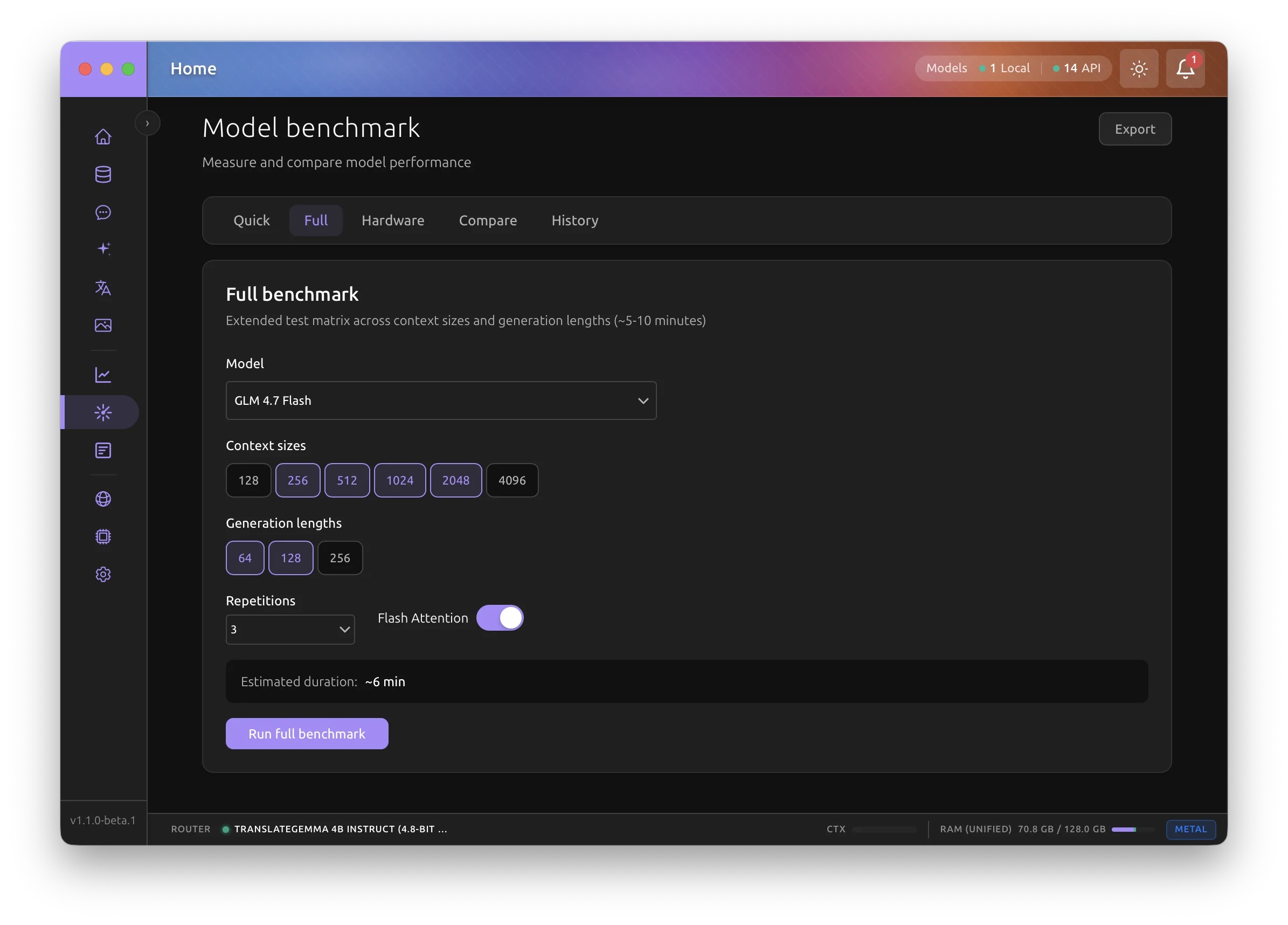Viewport: 1288px width, 925px height.
Task: Open the chat bubble panel icon
Action: (103, 212)
